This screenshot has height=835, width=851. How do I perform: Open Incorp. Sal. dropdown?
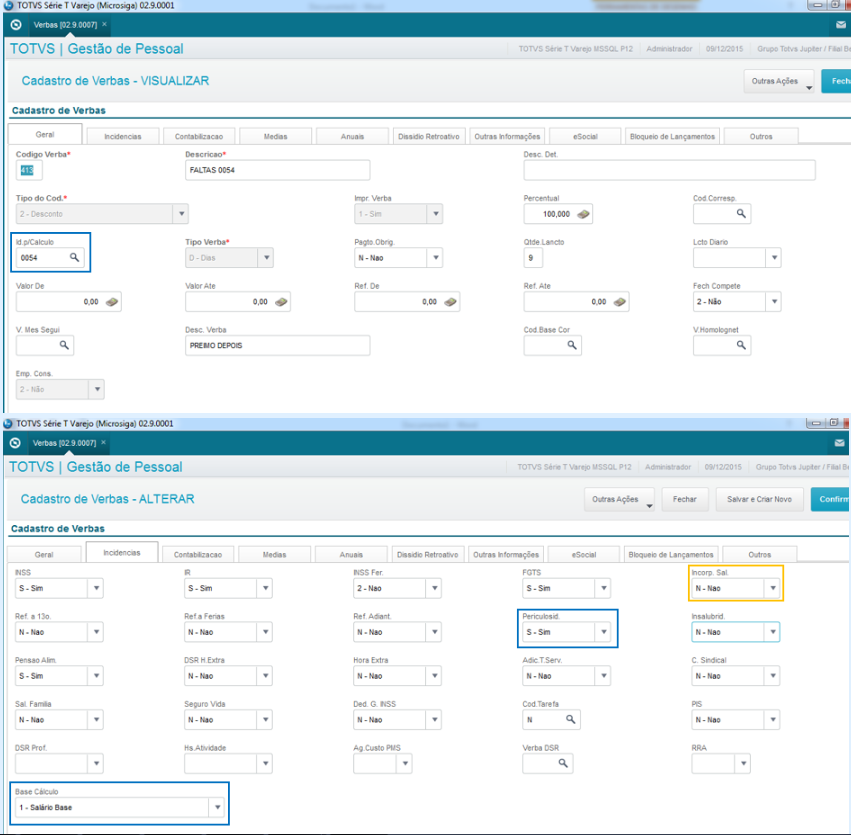(x=773, y=588)
